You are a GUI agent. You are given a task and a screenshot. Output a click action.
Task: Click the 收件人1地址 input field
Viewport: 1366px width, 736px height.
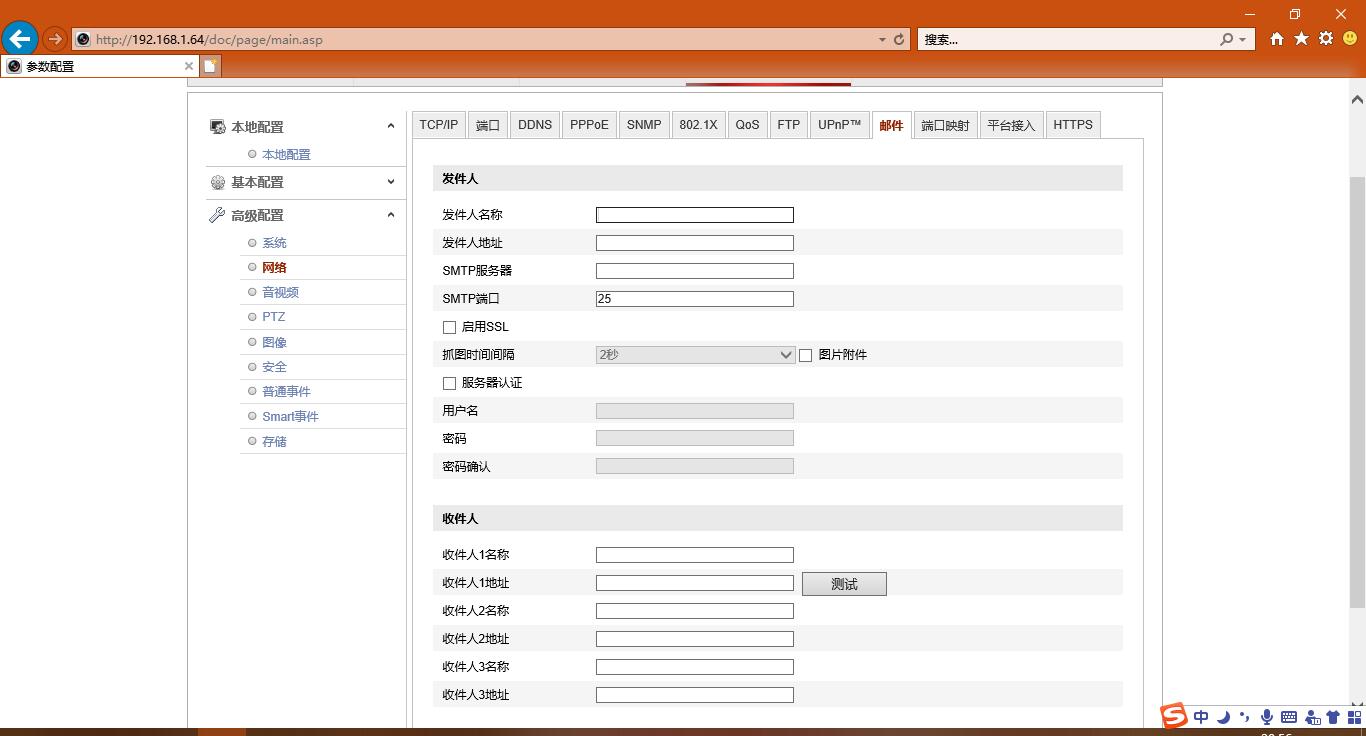695,583
